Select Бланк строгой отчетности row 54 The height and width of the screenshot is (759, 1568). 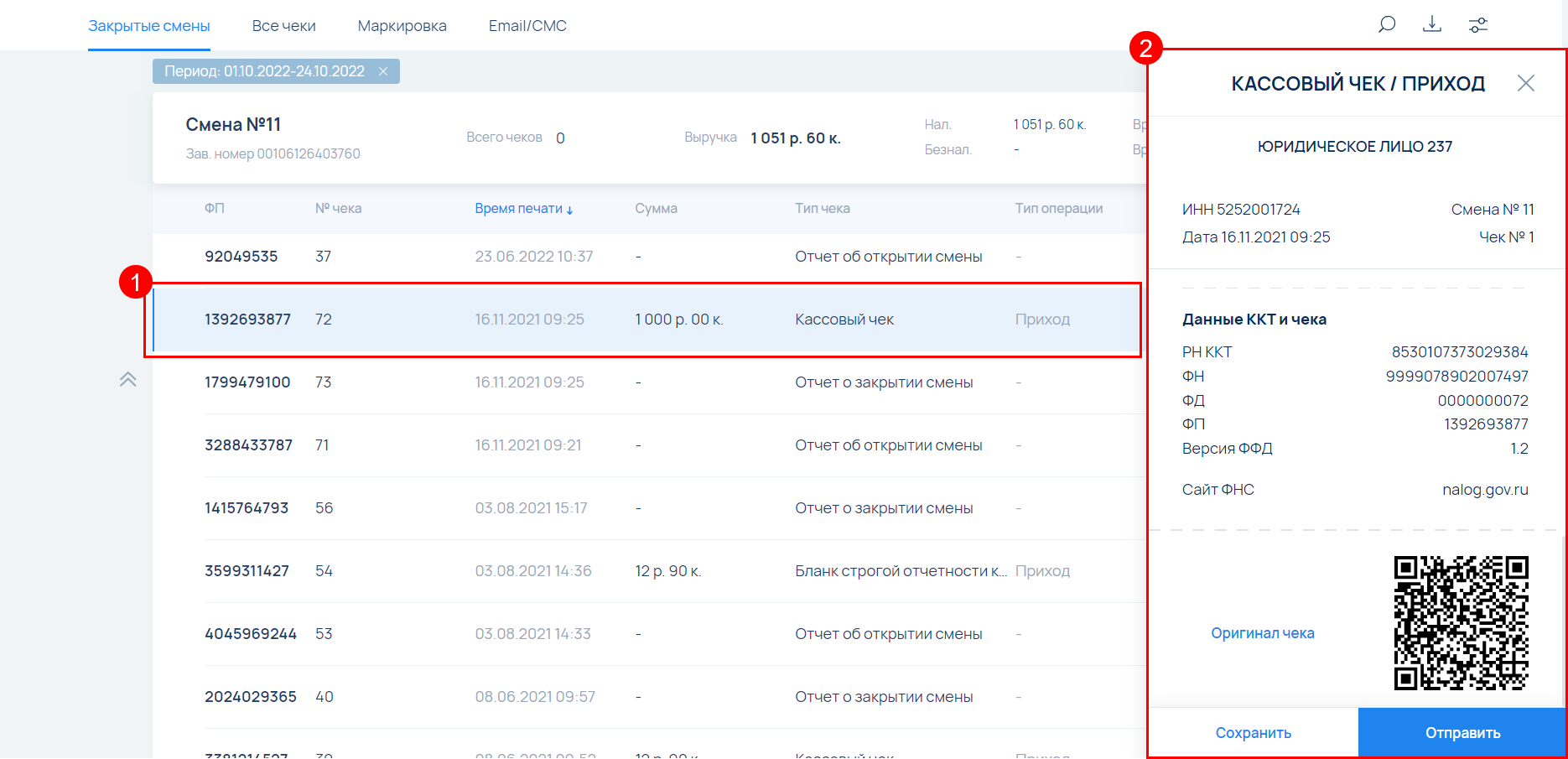point(646,571)
